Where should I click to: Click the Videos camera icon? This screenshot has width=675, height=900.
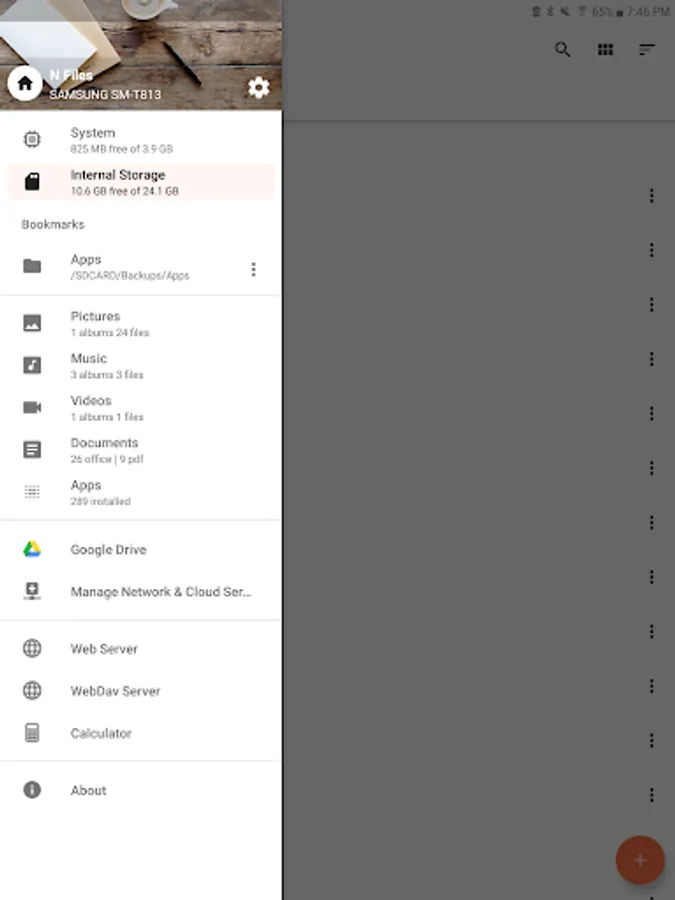pos(32,407)
